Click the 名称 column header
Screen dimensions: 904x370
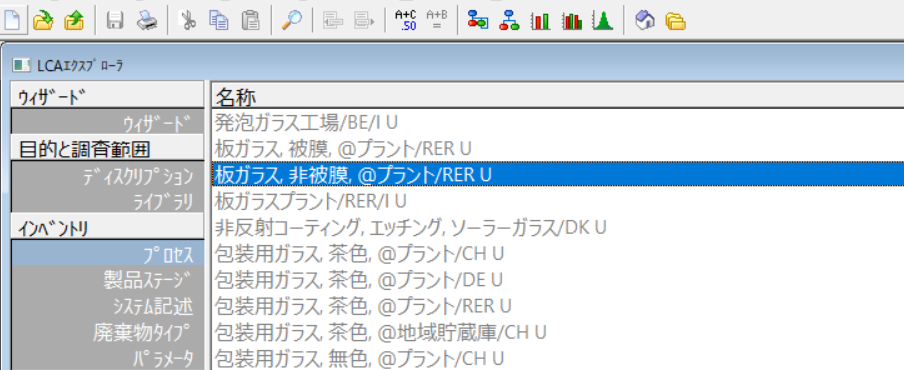[x=558, y=95]
